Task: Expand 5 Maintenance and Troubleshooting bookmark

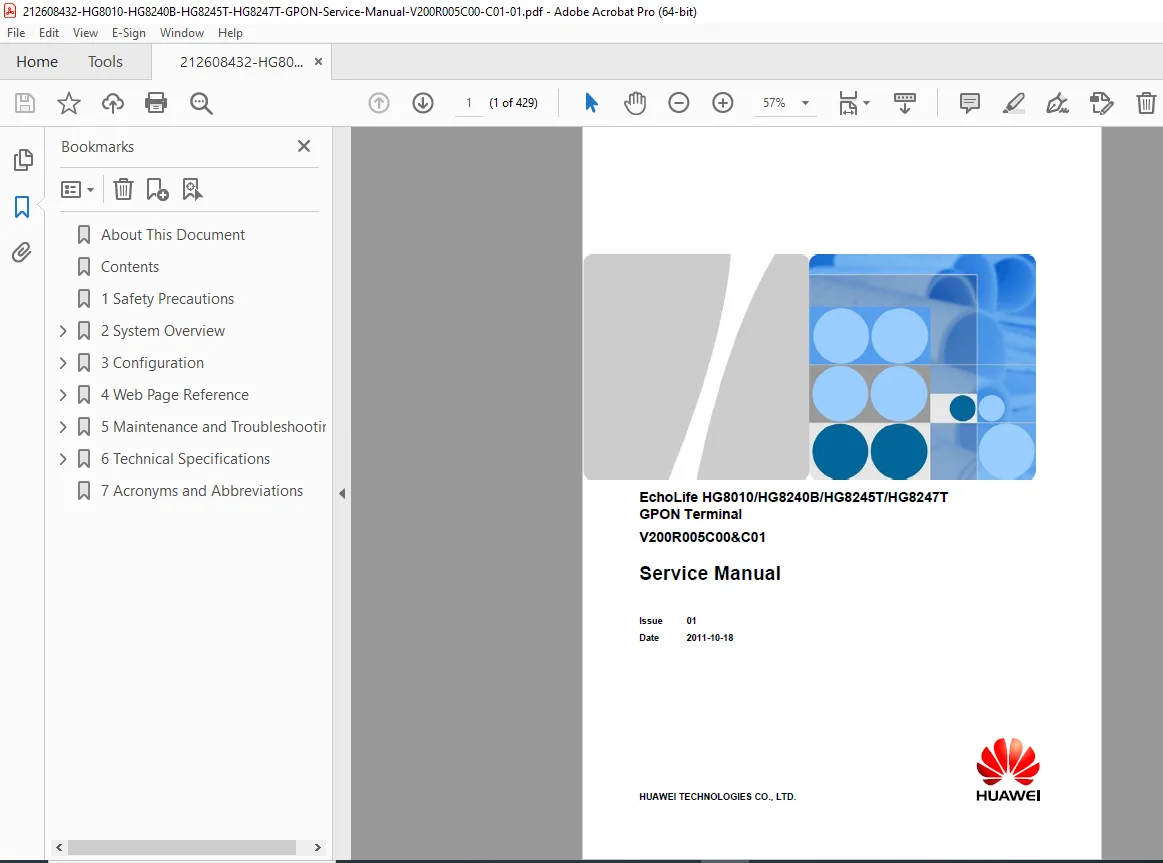Action: 63,426
